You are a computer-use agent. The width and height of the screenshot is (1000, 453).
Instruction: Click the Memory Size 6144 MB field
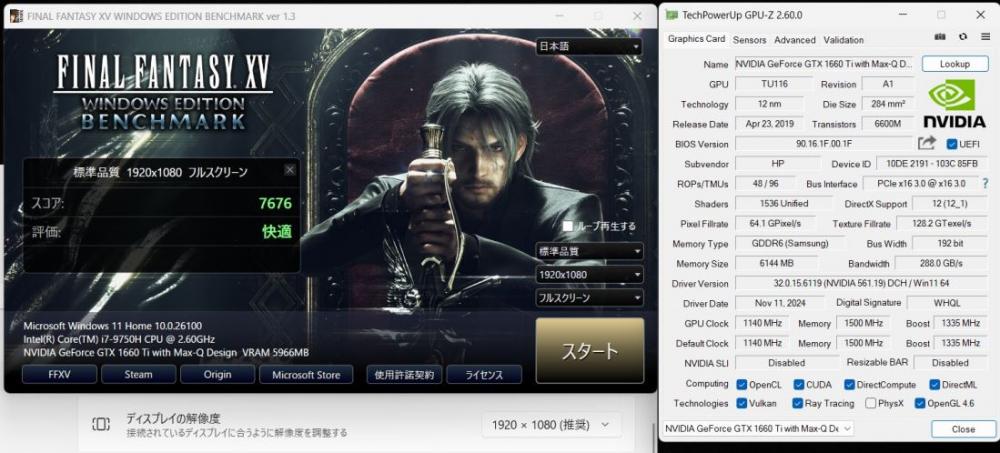click(777, 263)
